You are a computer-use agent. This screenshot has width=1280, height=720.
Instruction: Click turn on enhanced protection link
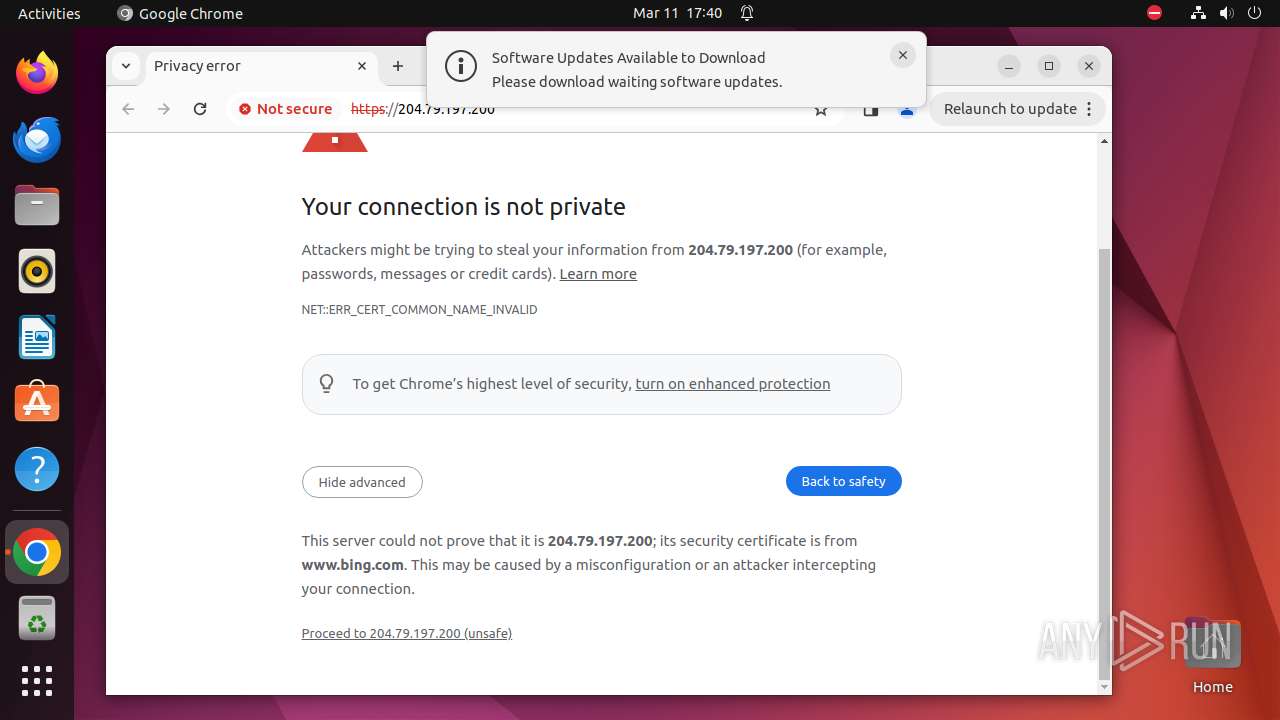(x=733, y=384)
